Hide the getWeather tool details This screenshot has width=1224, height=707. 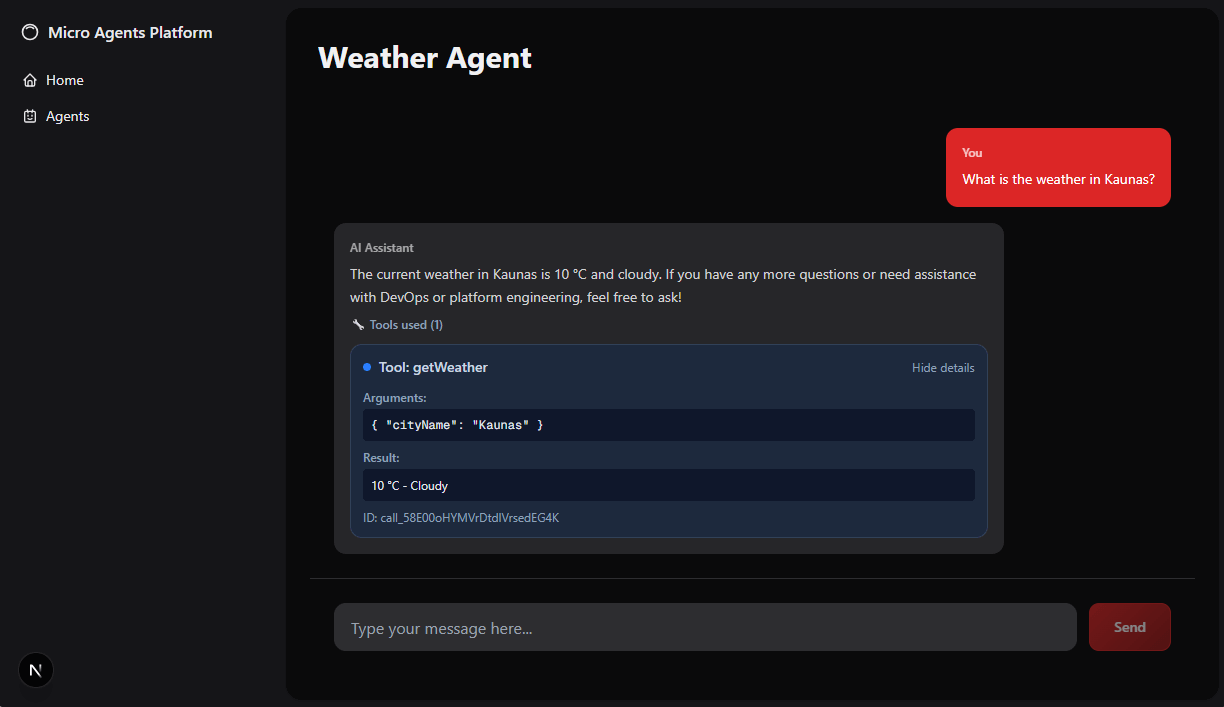coord(942,367)
